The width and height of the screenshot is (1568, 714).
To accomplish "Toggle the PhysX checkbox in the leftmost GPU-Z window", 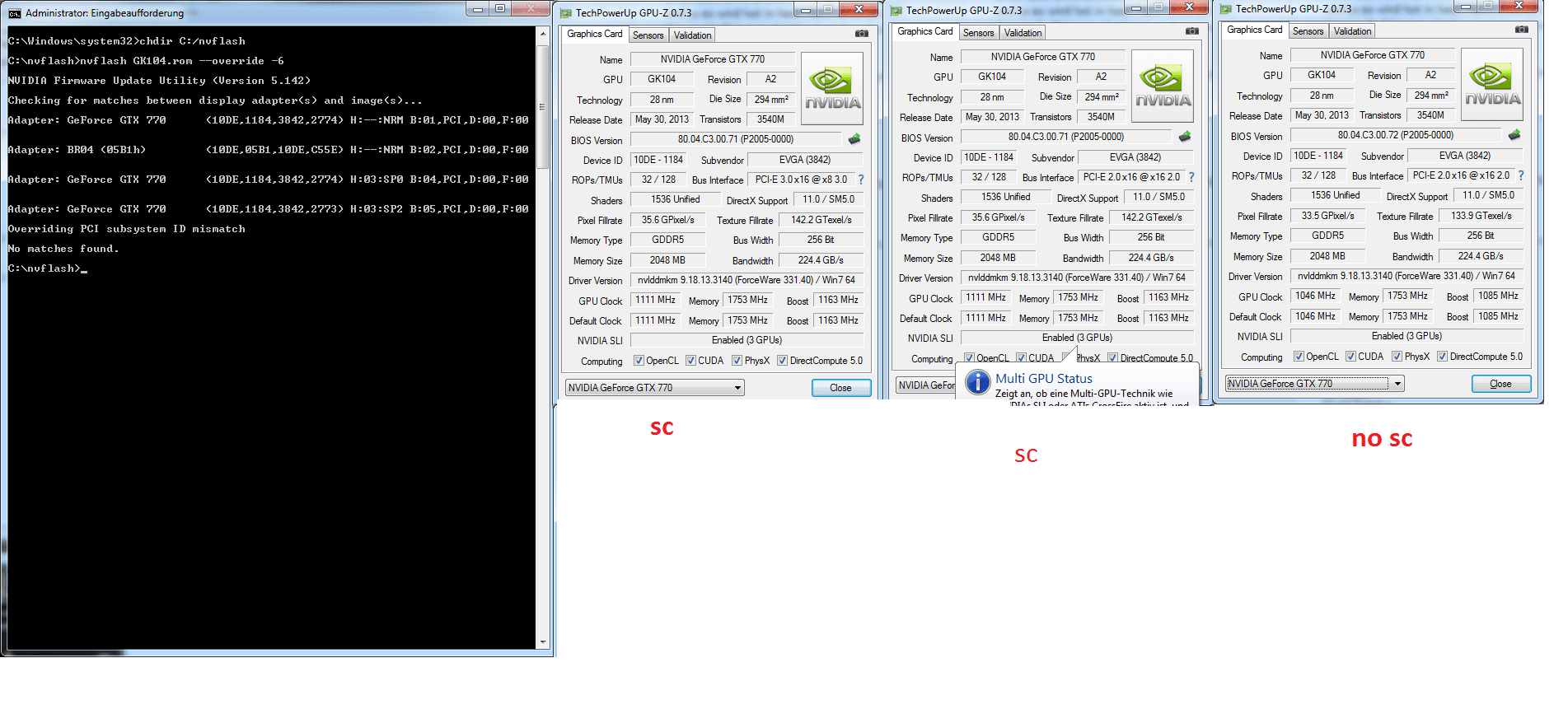I will [737, 361].
